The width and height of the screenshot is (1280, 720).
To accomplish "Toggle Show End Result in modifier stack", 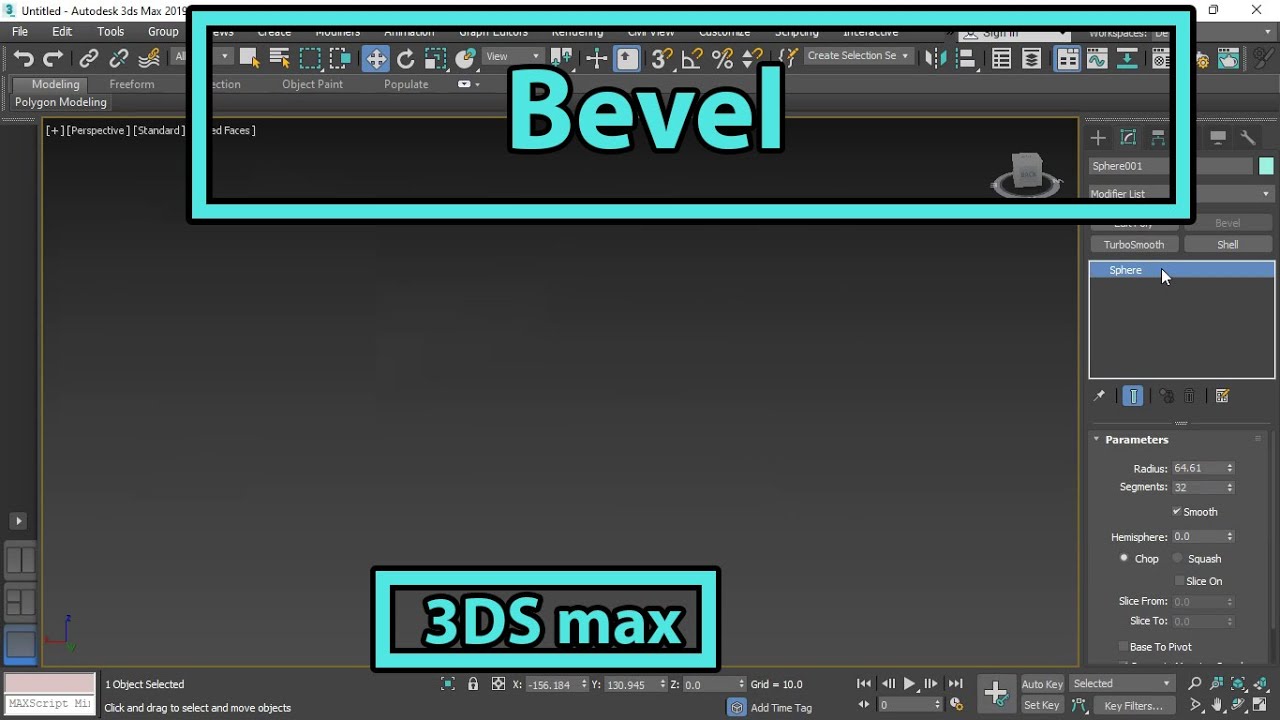I will tap(1133, 396).
